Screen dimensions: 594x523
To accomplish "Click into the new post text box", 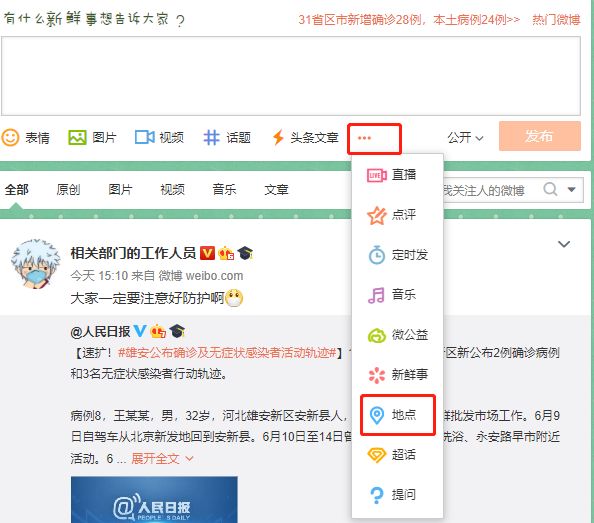I will tap(291, 76).
